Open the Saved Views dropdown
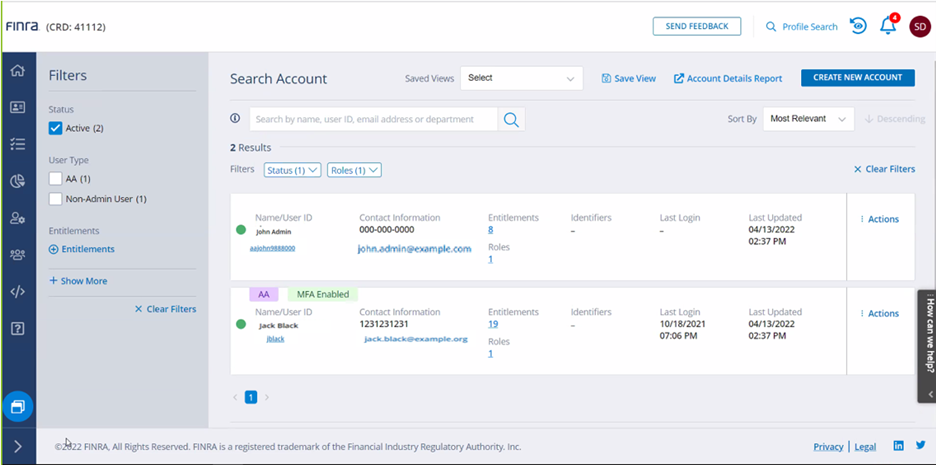936x465 pixels. tap(521, 78)
